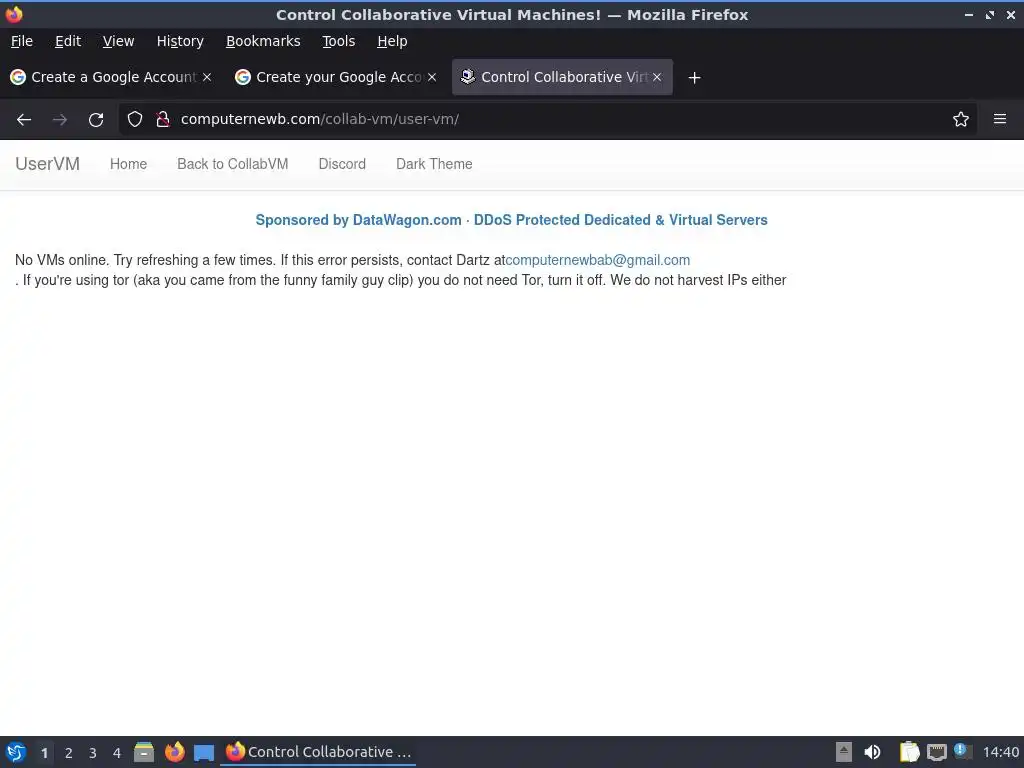Open the File menu
This screenshot has height=768, width=1024.
coord(22,41)
